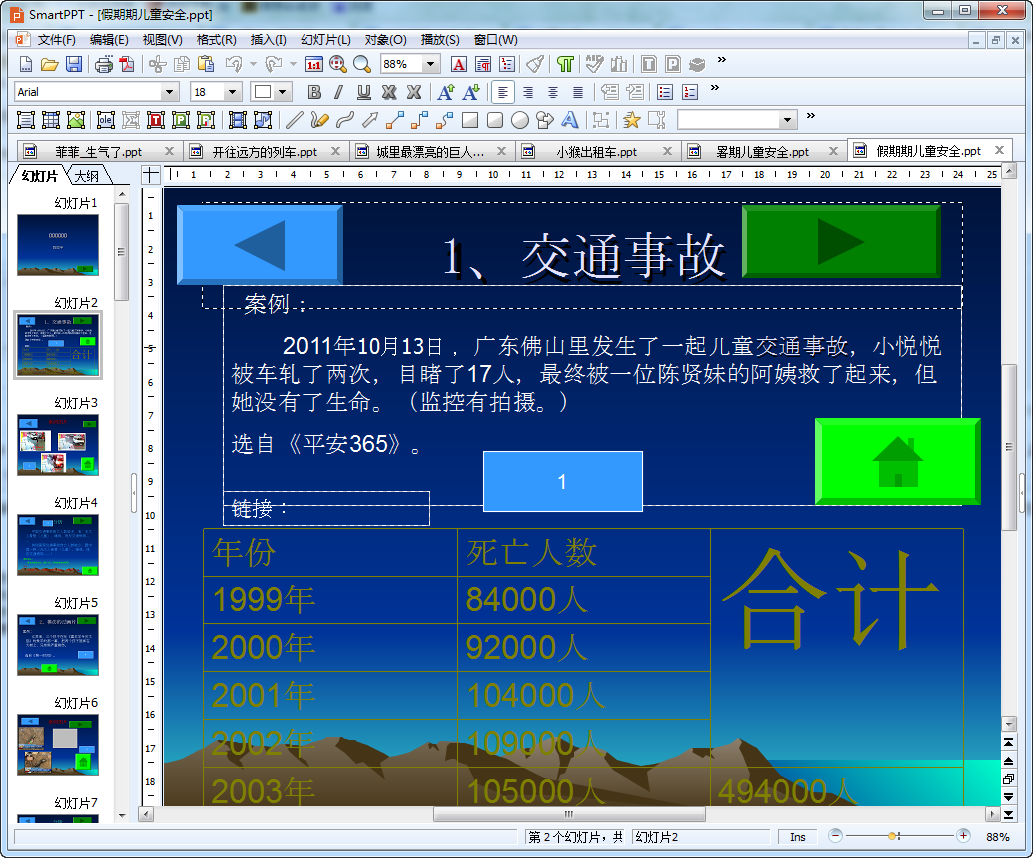Screen dimensions: 1033x858
Task: Click the Ins indicator in status bar
Action: pyautogui.click(x=797, y=837)
